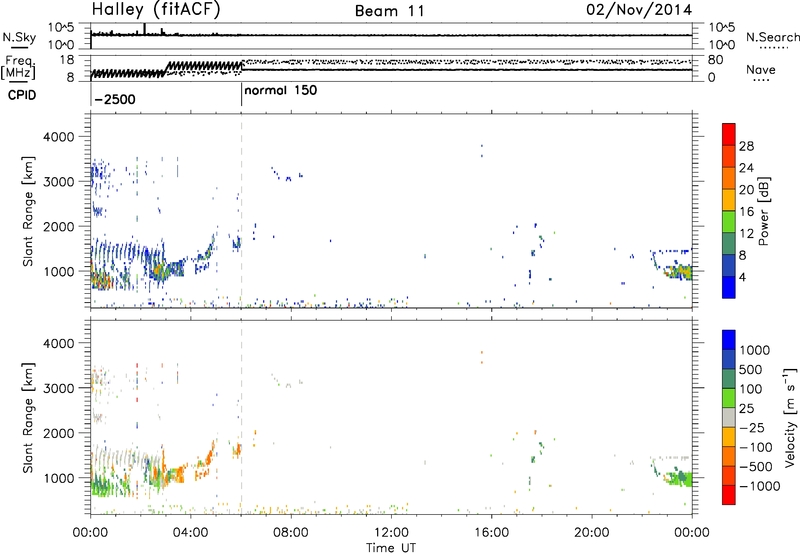Click the '4' tick on Power colorbar
The height and width of the screenshot is (554, 800).
(x=742, y=278)
